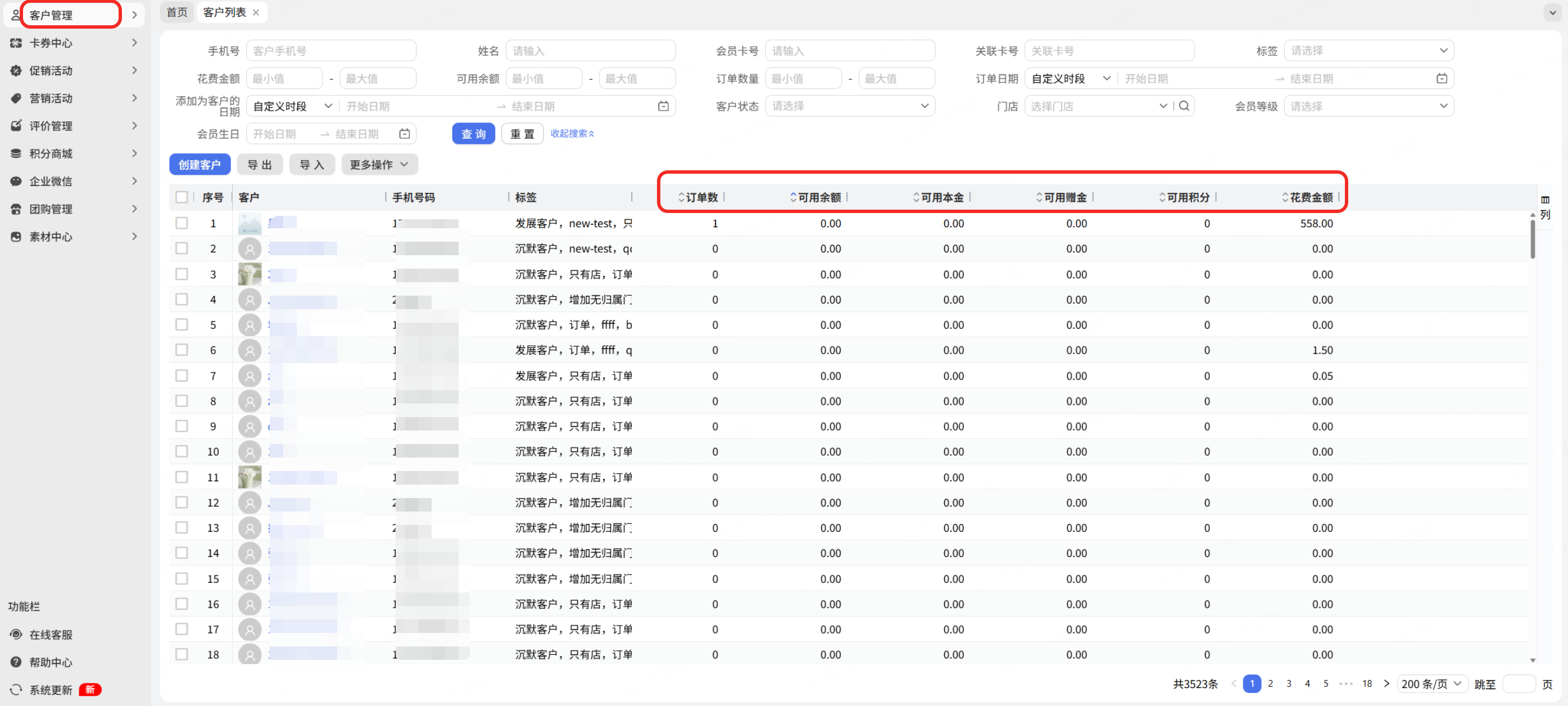1568x706 pixels.
Task: Open the order date calendar icon
Action: (1442, 79)
